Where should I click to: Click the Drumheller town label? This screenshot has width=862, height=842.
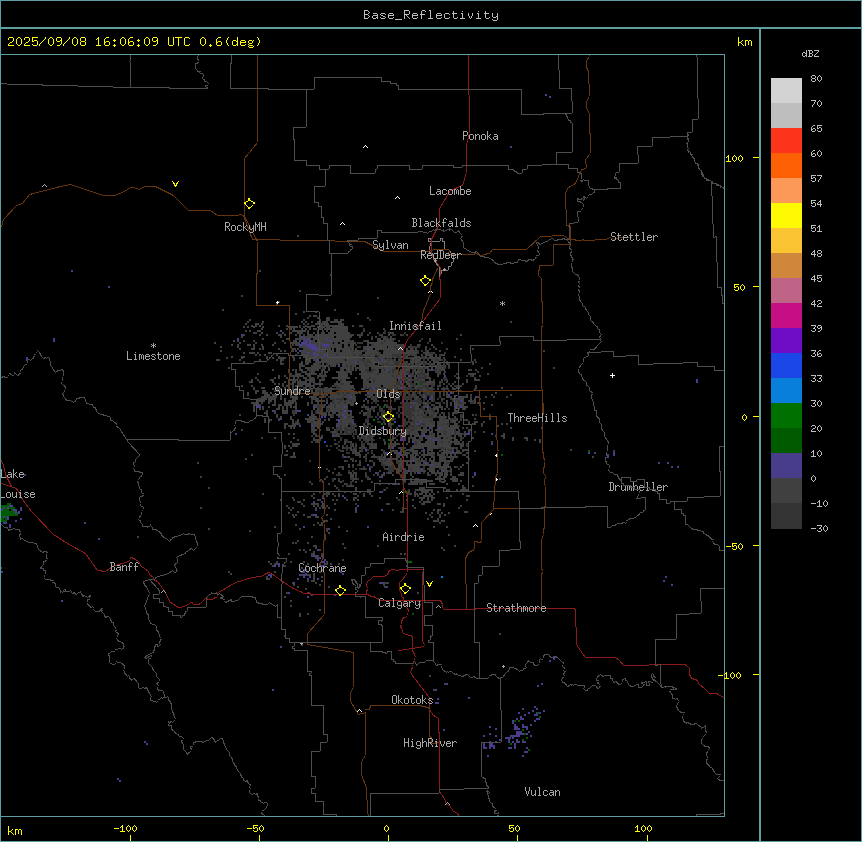click(x=638, y=487)
